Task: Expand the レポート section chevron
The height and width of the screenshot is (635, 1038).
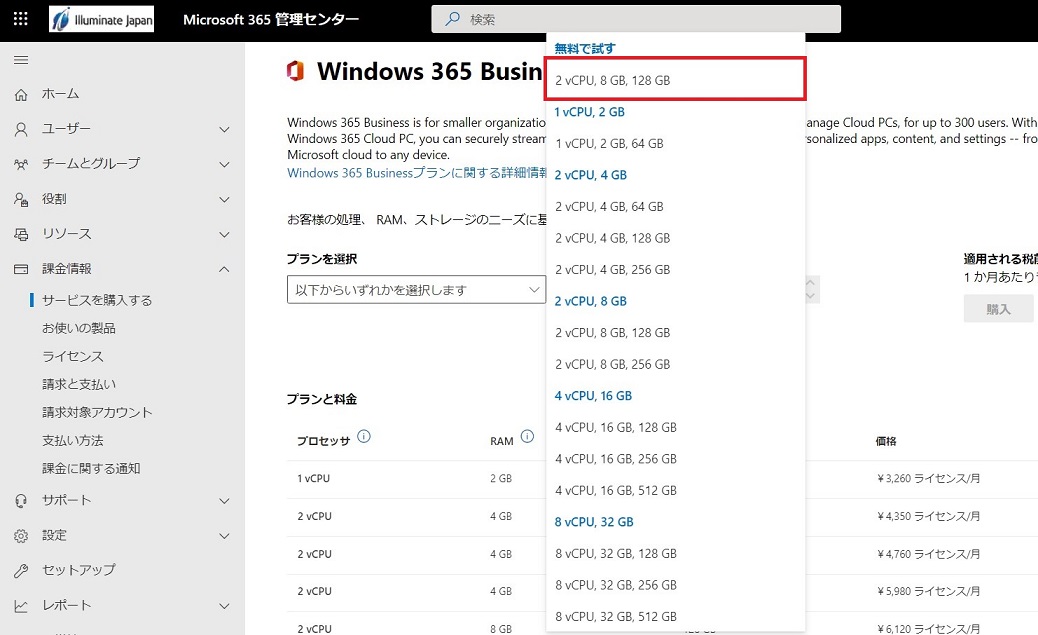Action: click(224, 606)
